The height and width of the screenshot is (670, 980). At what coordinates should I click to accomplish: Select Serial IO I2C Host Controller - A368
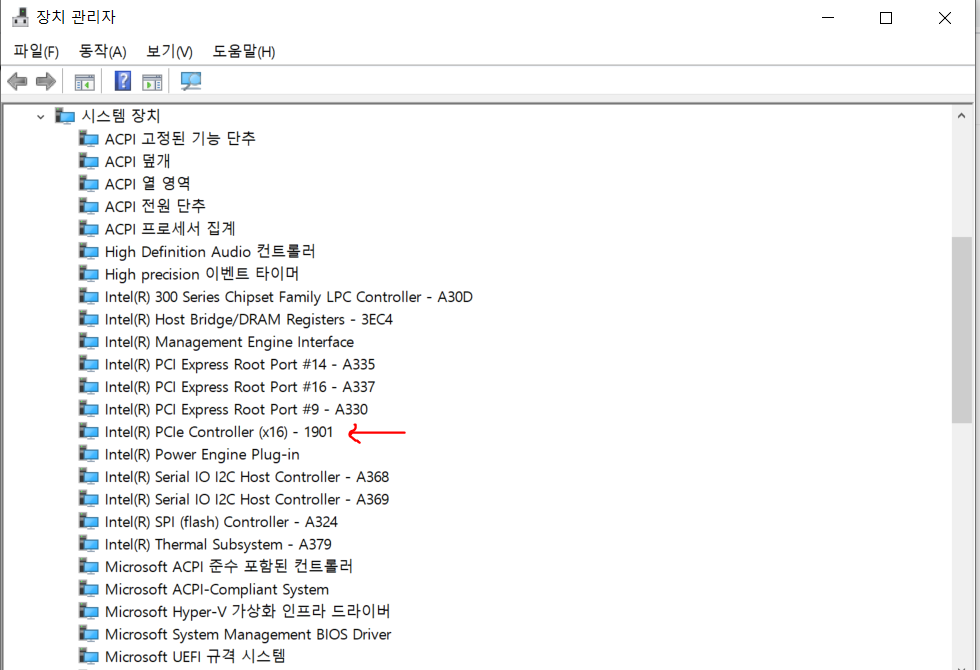click(x=247, y=477)
